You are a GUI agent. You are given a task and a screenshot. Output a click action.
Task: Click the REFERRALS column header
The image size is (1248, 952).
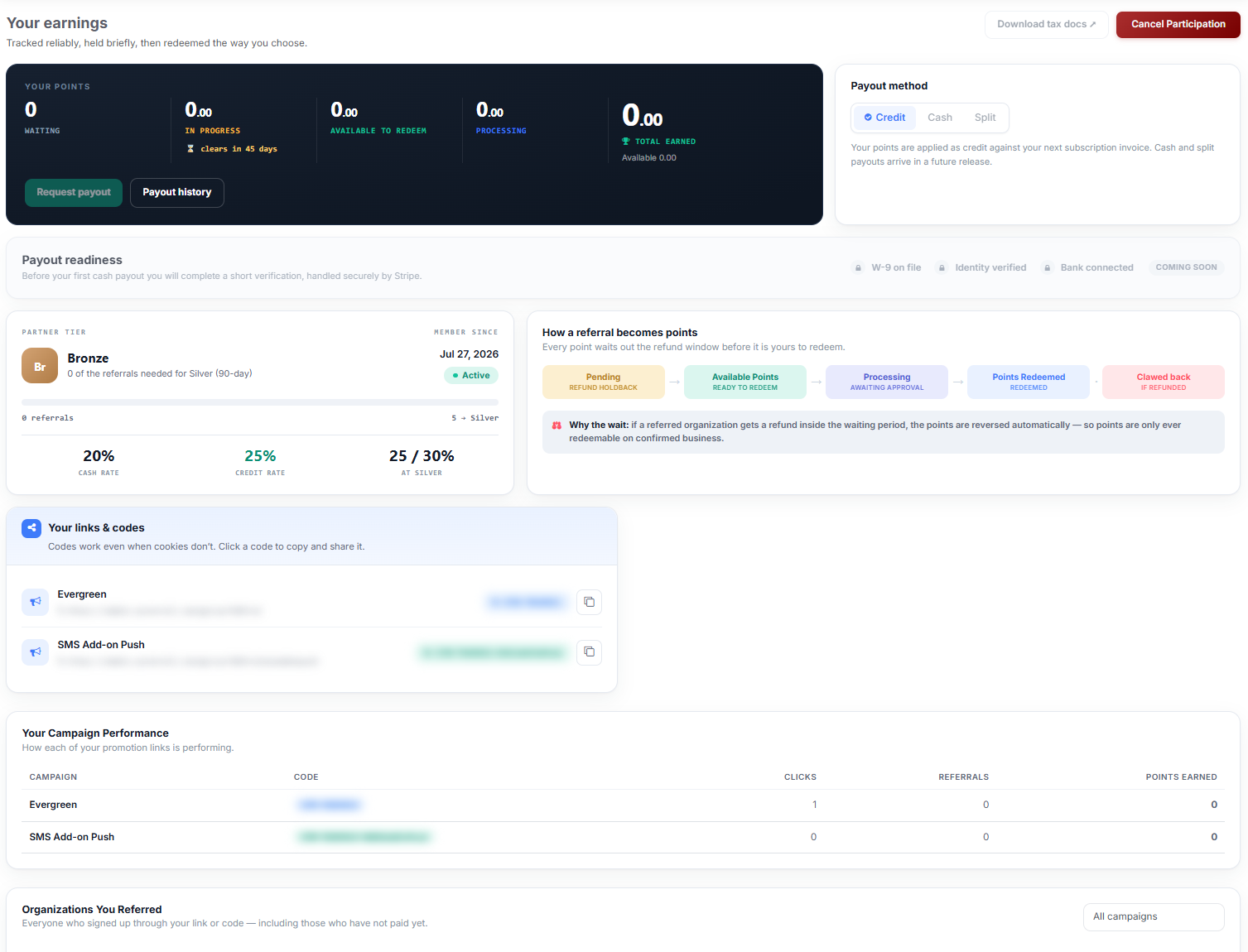pyautogui.click(x=963, y=777)
